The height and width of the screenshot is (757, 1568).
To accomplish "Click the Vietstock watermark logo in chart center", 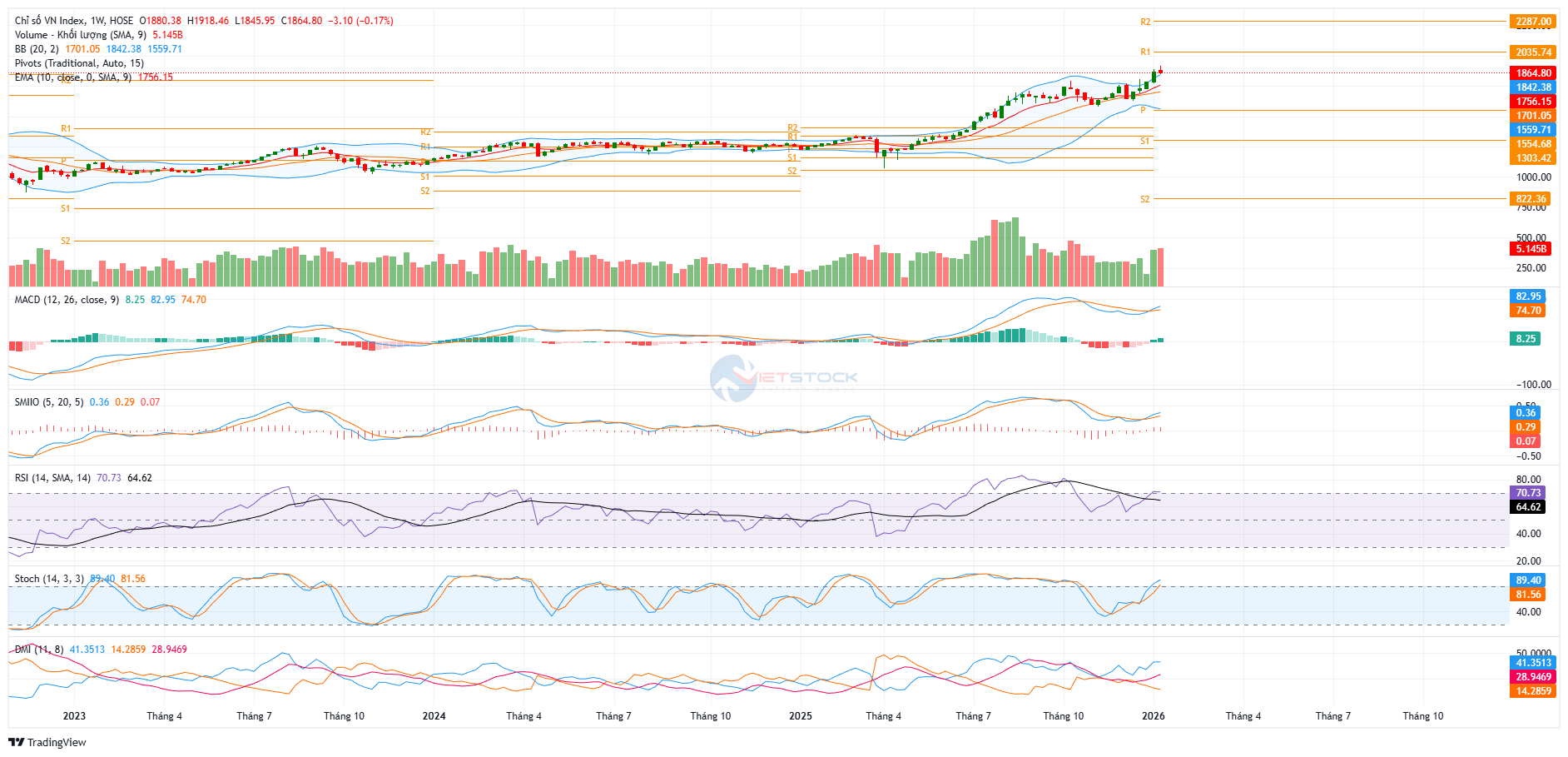I will [x=783, y=377].
